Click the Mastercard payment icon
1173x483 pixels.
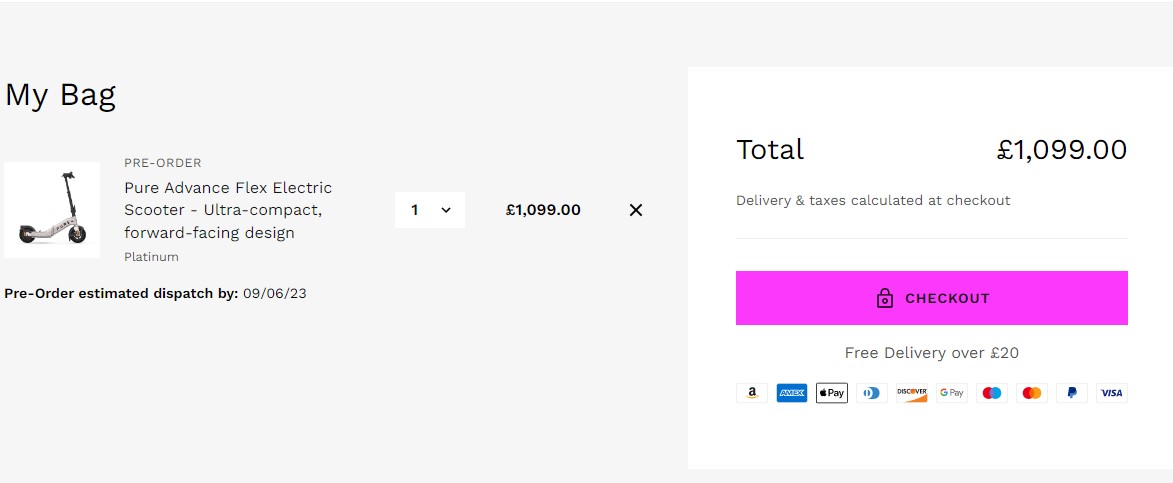click(1031, 393)
